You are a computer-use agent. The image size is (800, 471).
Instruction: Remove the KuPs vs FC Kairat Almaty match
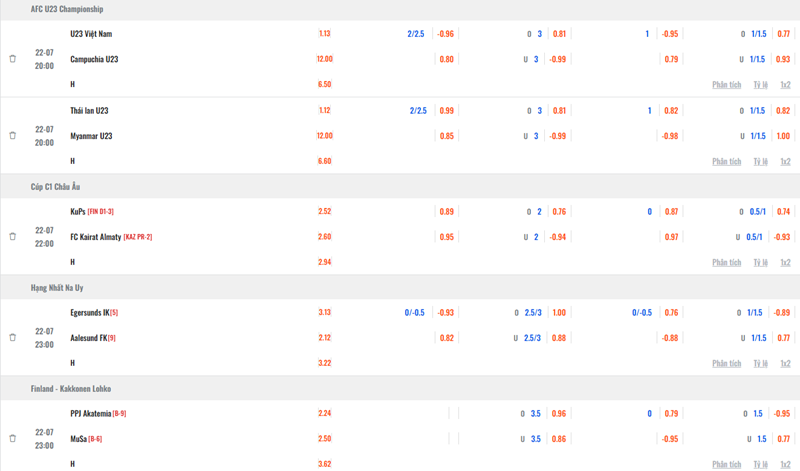(x=13, y=237)
